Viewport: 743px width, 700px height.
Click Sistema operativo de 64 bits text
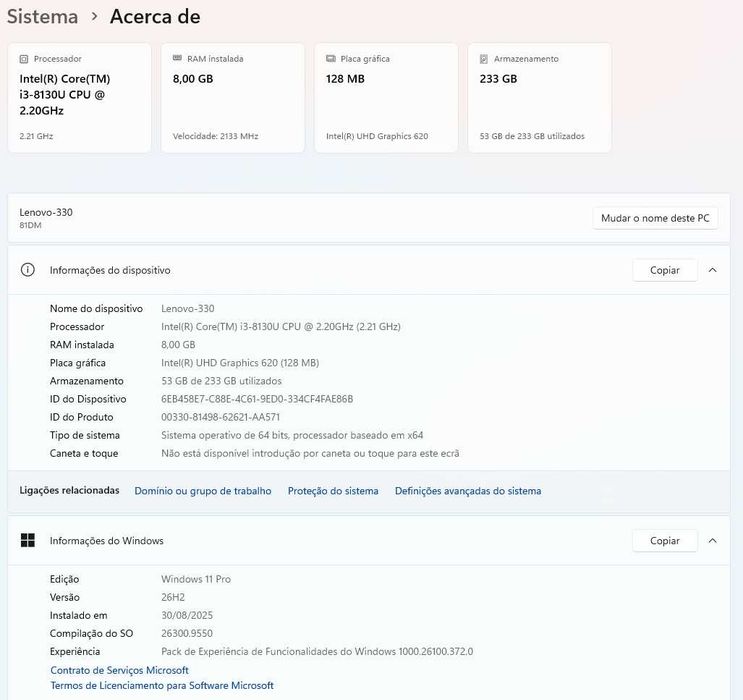click(292, 435)
